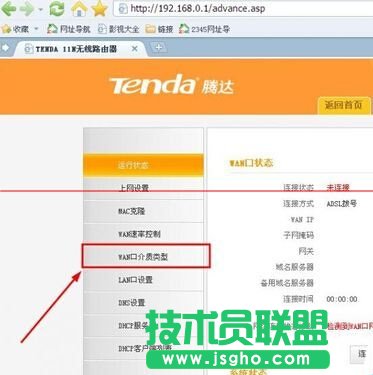This screenshot has height=375, width=373.
Task: Reload the page with refresh icon
Action: pyautogui.click(x=56, y=9)
